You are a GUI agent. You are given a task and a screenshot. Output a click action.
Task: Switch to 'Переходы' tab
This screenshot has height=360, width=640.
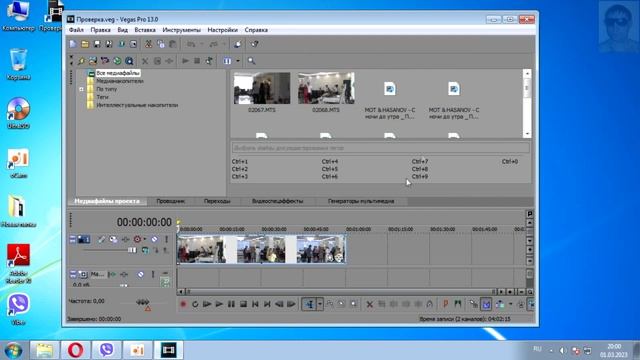tap(217, 201)
